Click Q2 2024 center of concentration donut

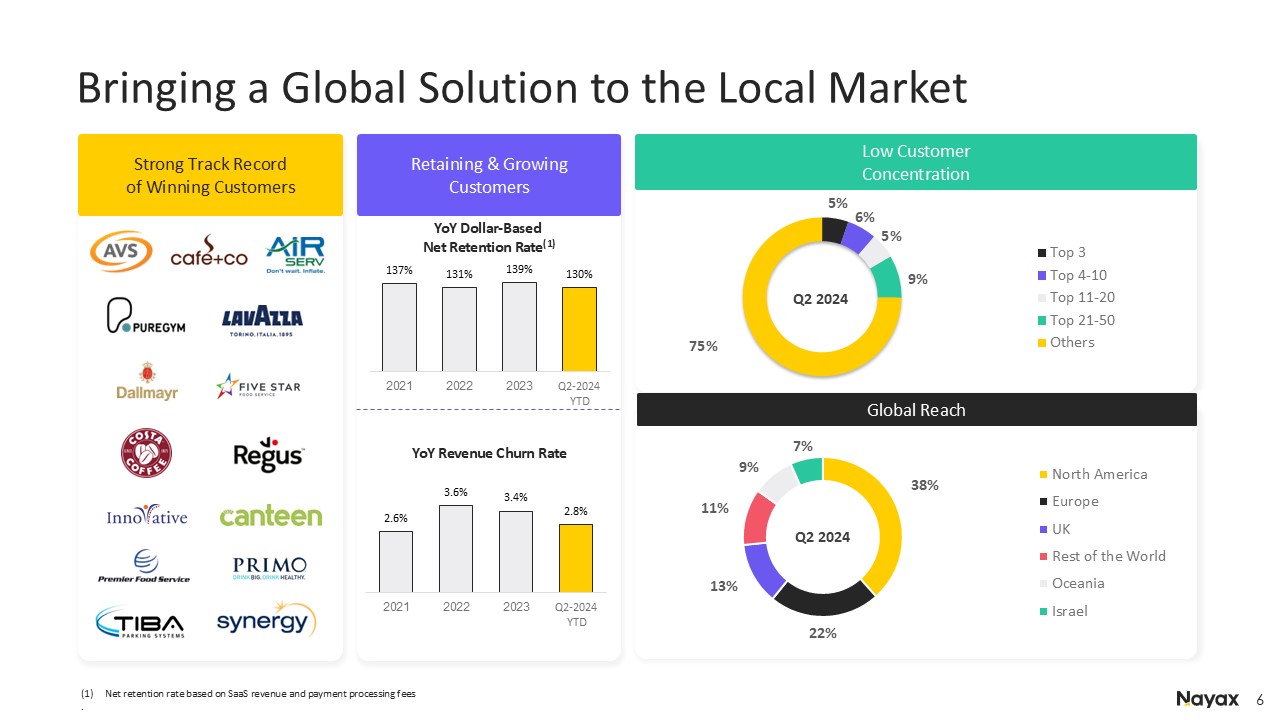[x=820, y=297]
